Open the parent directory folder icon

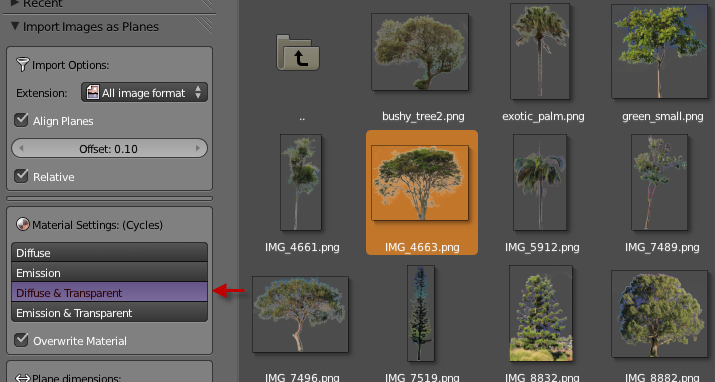298,52
